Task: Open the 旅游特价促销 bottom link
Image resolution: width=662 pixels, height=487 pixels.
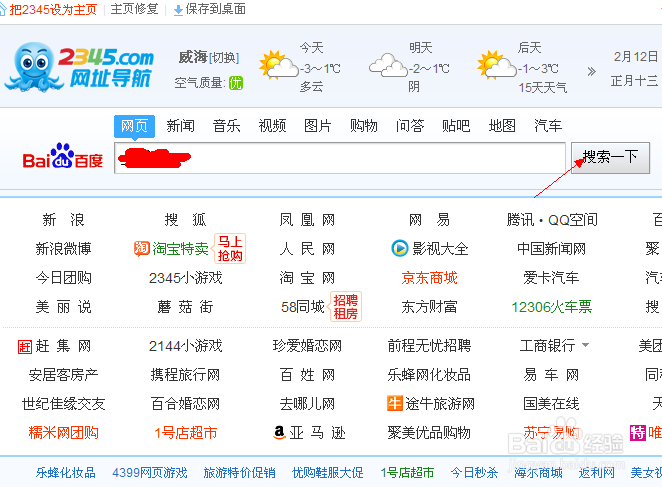Action: click(239, 472)
